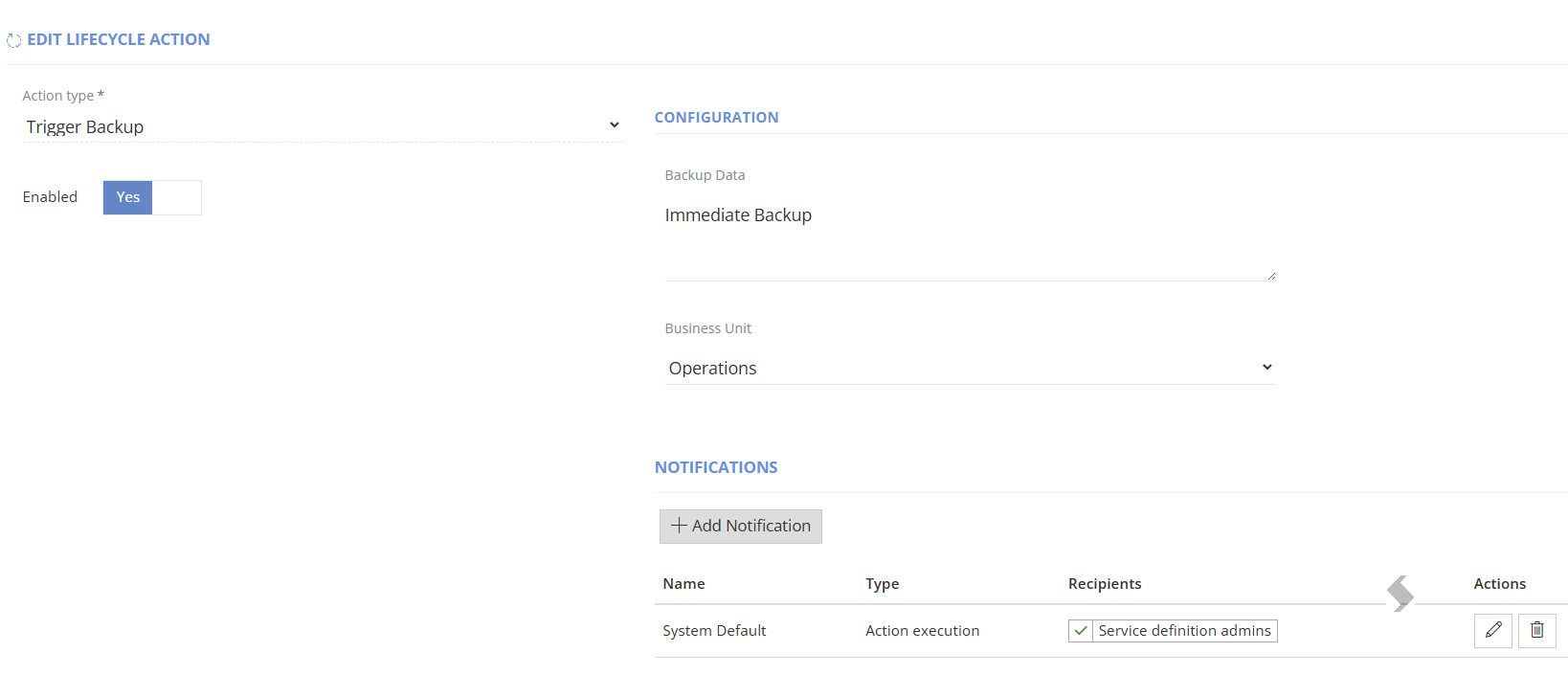The image size is (1568, 675).
Task: Click the Add Notification button
Action: click(741, 526)
